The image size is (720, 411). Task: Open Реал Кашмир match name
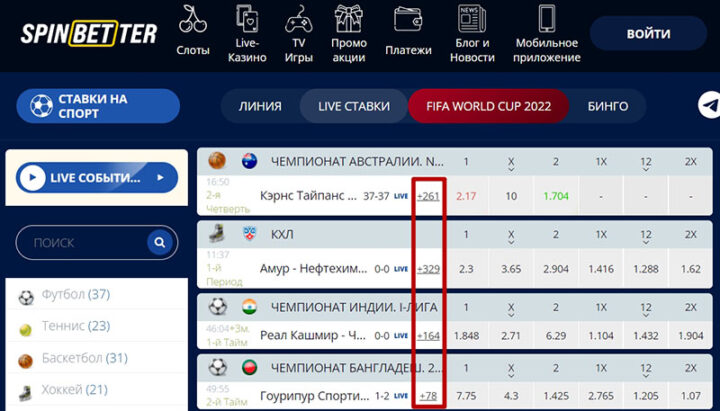pyautogui.click(x=313, y=336)
